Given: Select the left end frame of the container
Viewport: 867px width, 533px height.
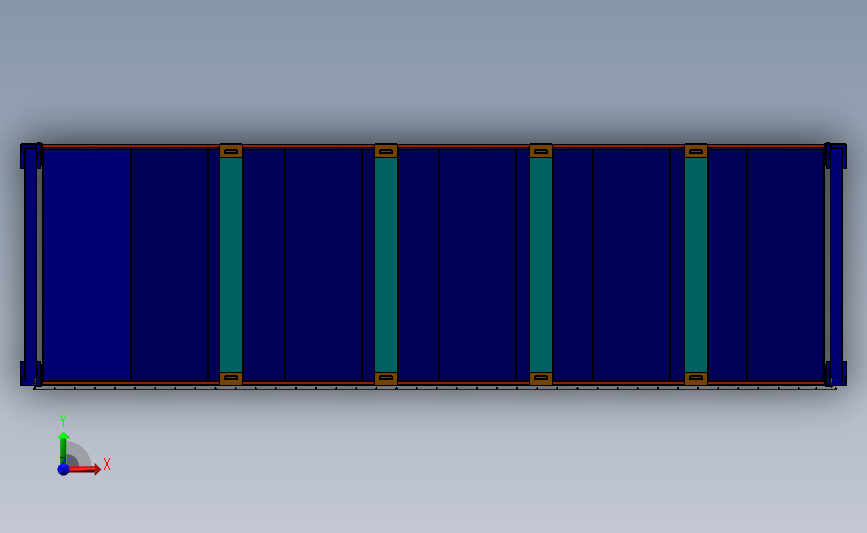Looking at the screenshot, I should point(30,265).
